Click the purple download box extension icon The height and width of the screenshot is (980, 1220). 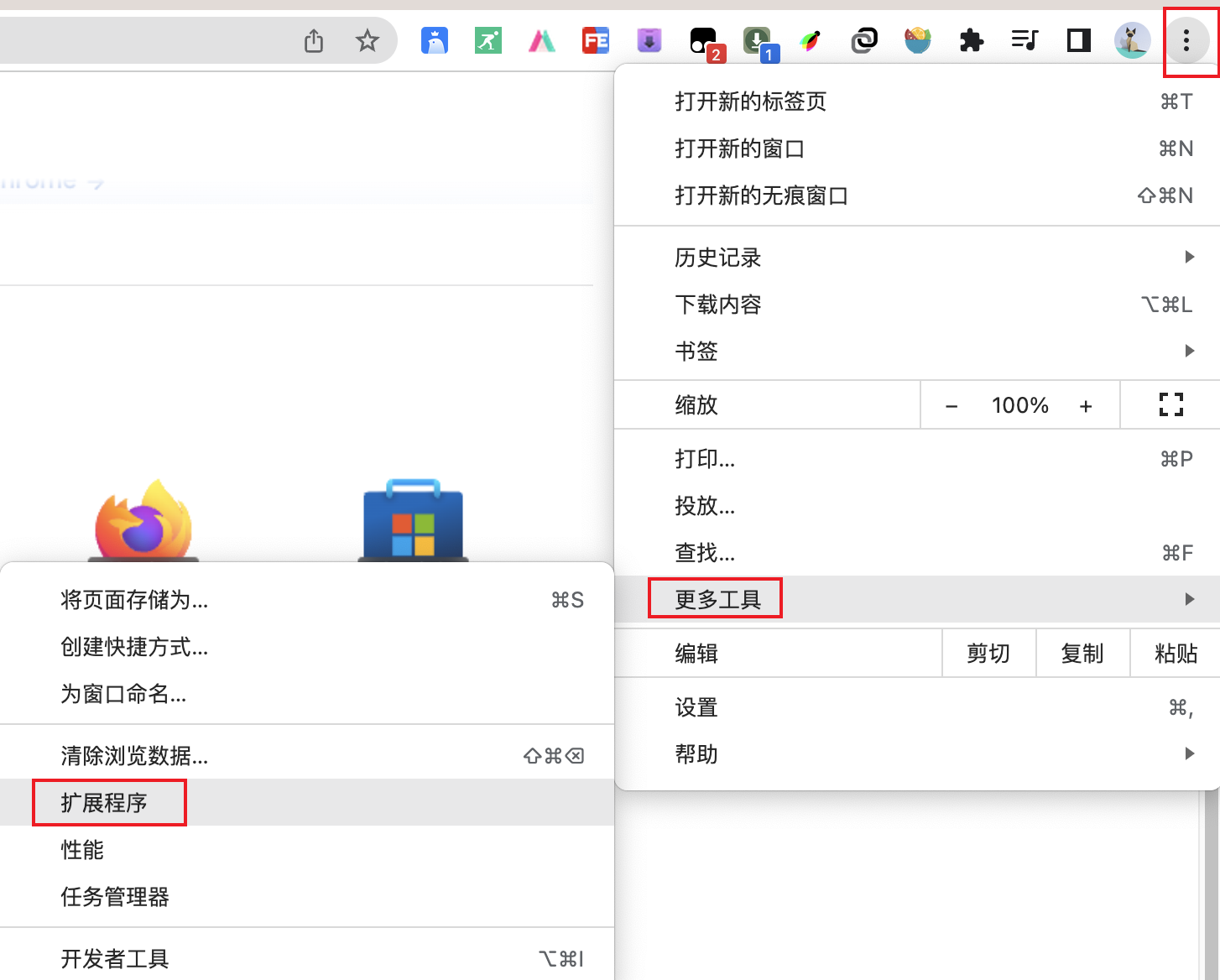(649, 40)
